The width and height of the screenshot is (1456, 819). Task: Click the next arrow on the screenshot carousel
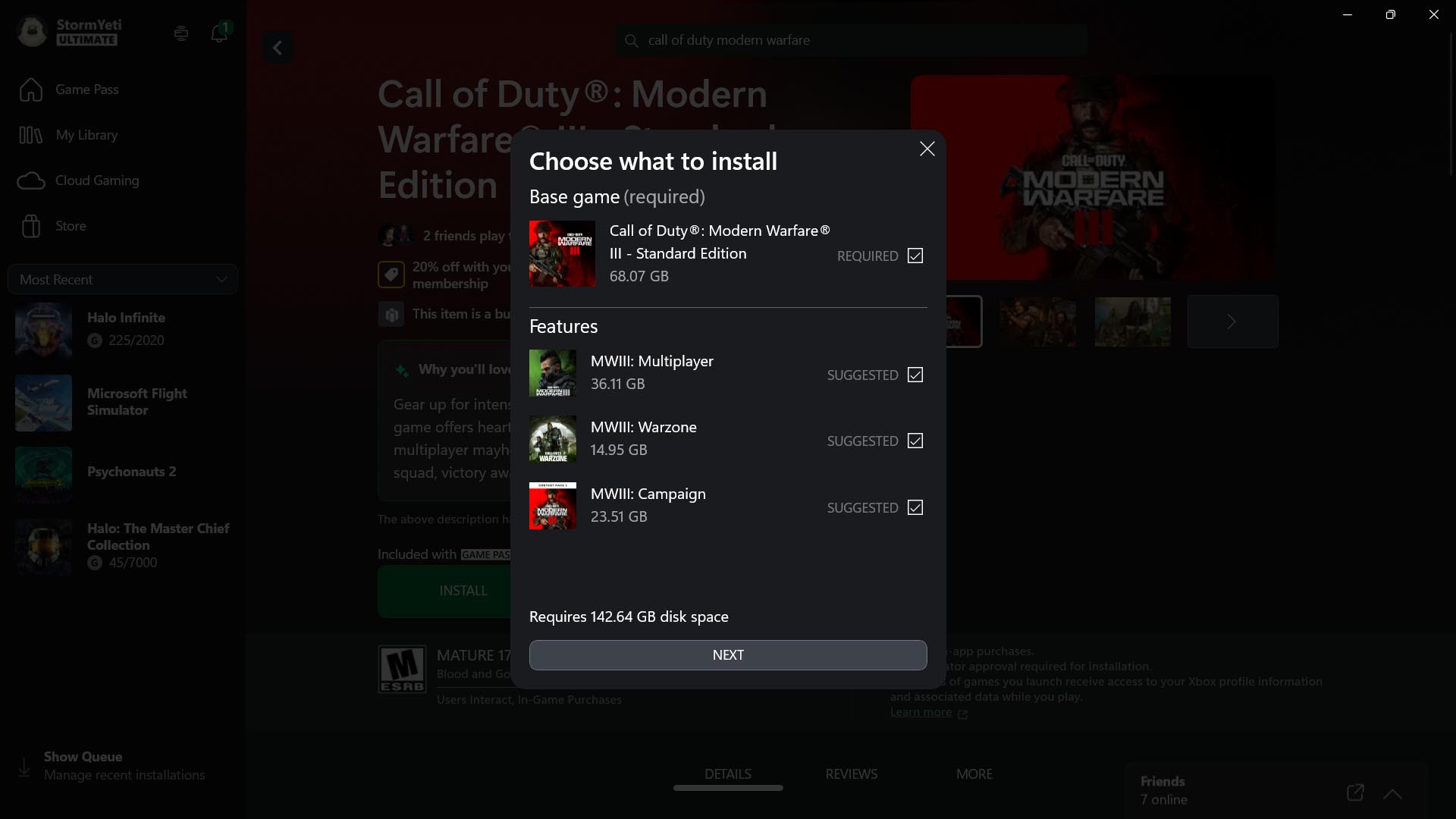pos(1232,321)
